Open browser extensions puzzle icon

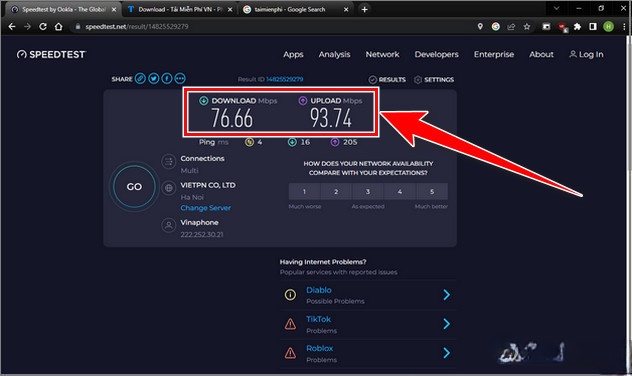coord(577,27)
